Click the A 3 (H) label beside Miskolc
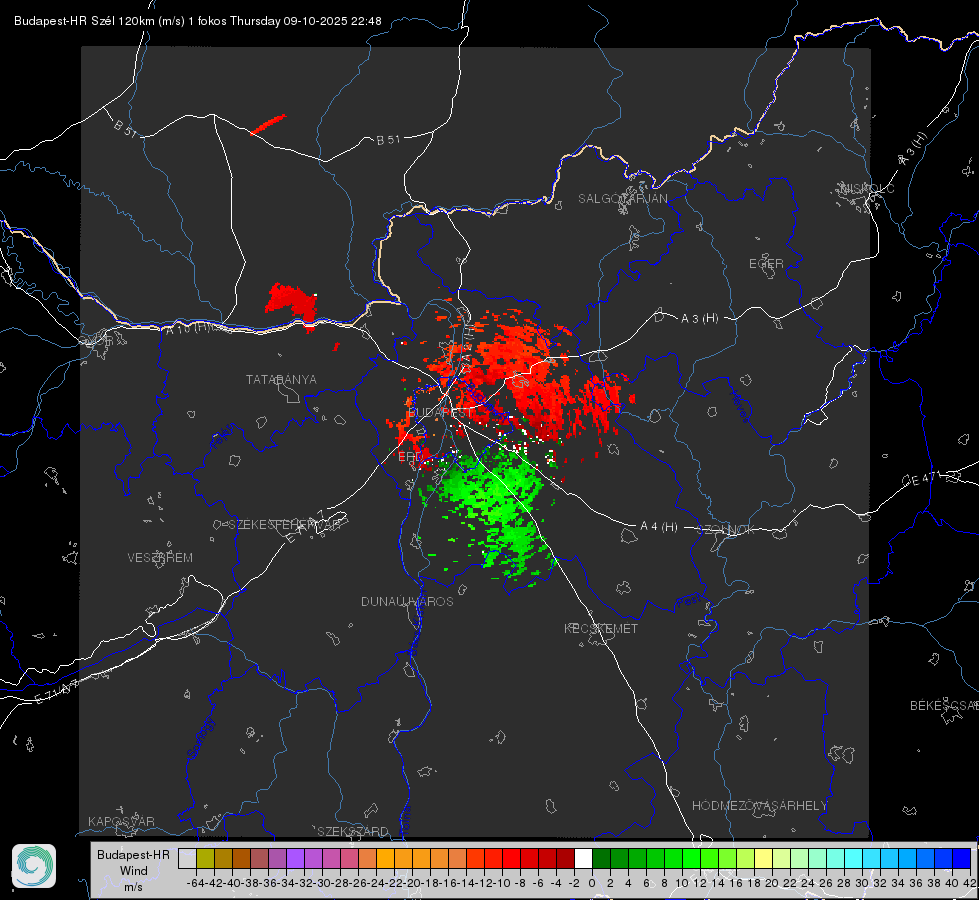This screenshot has width=979, height=900. point(913,149)
